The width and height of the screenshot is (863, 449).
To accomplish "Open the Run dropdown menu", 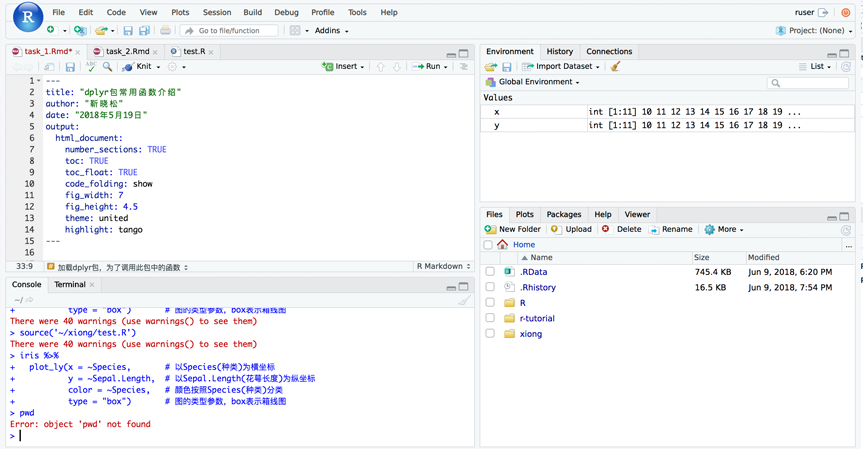I will click(446, 67).
